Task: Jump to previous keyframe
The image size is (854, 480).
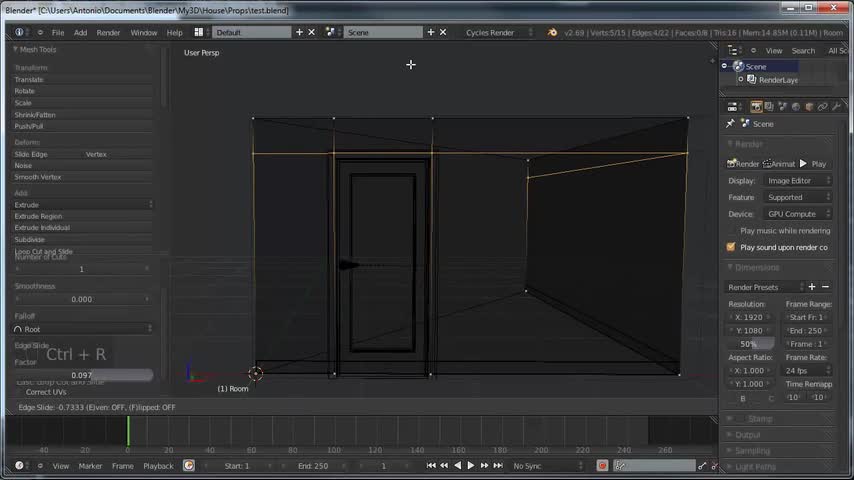Action: (444, 466)
